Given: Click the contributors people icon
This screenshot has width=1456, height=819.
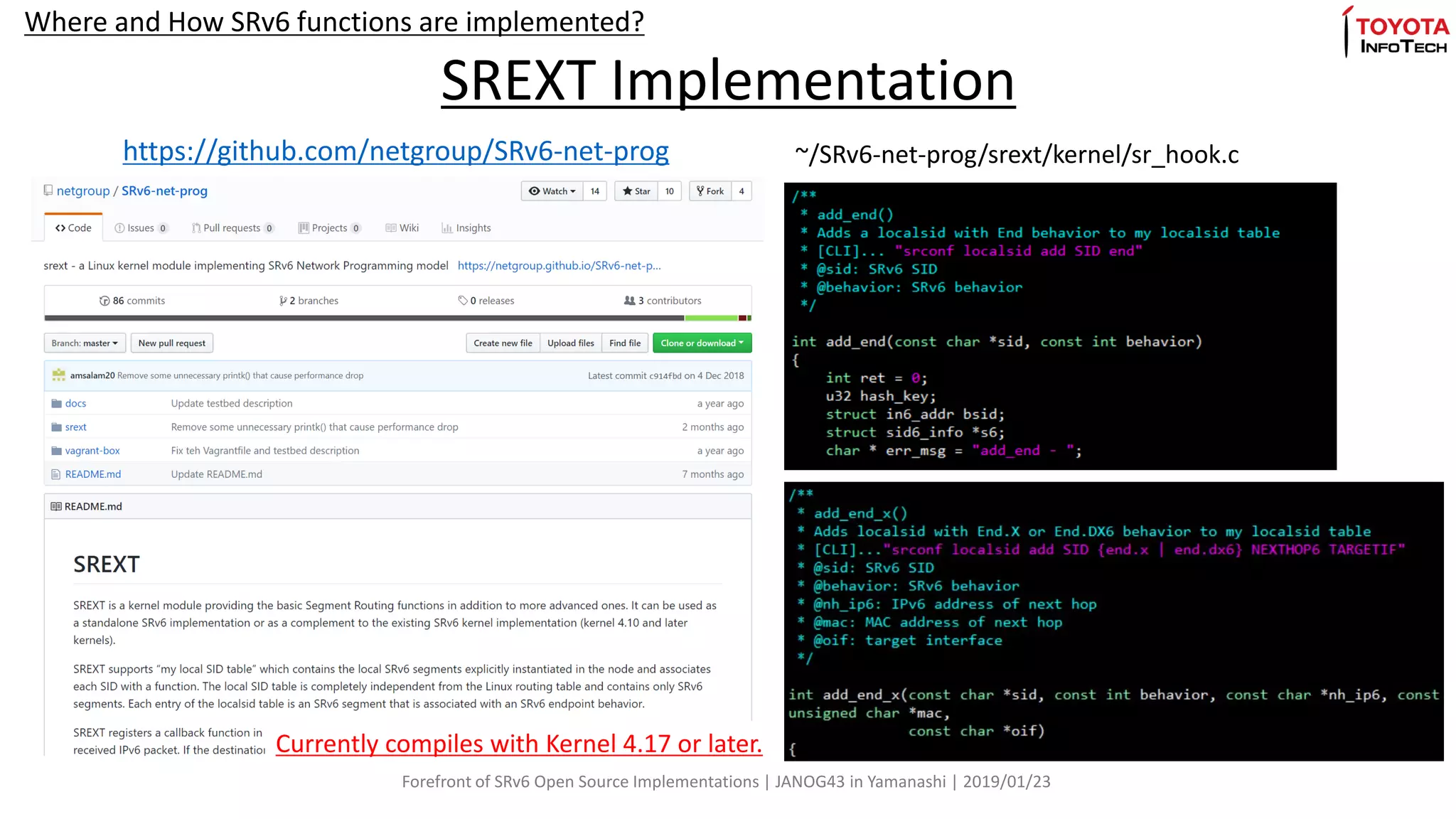Looking at the screenshot, I should 630,301.
